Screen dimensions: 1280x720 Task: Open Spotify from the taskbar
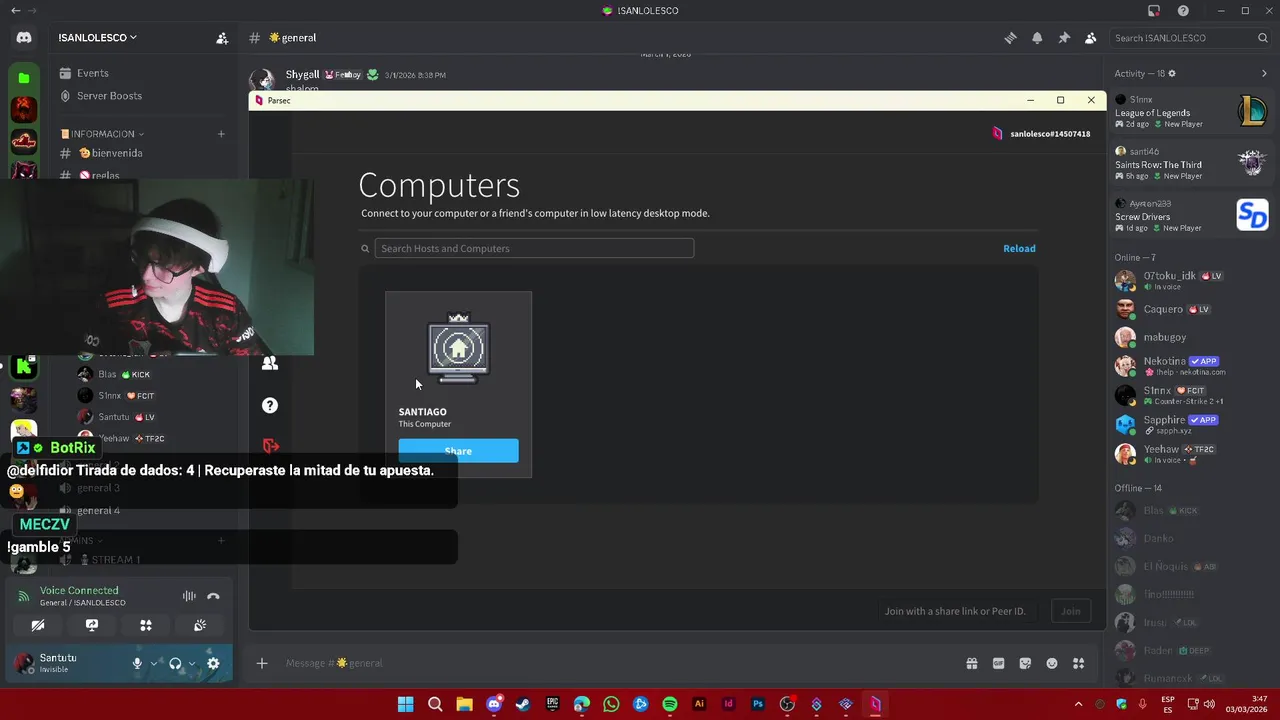670,704
